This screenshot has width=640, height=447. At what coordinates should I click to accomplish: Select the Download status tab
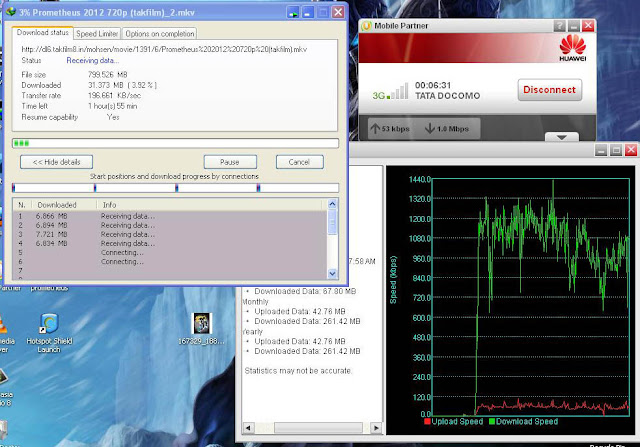tap(42, 33)
